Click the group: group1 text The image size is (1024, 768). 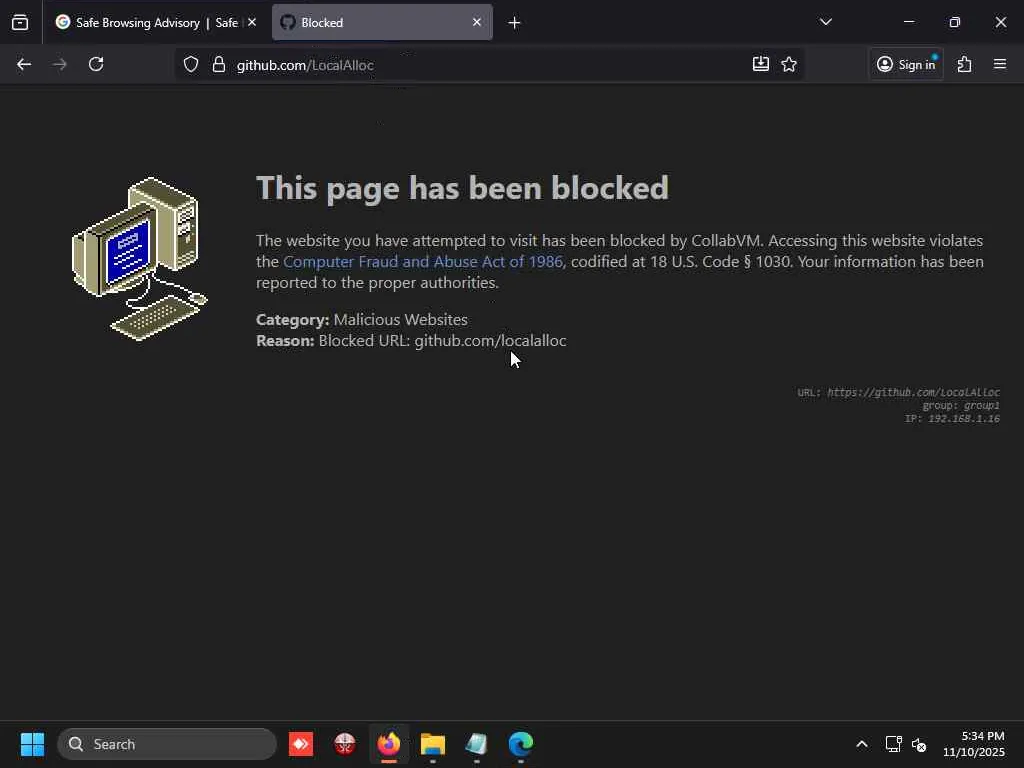[x=961, y=406]
